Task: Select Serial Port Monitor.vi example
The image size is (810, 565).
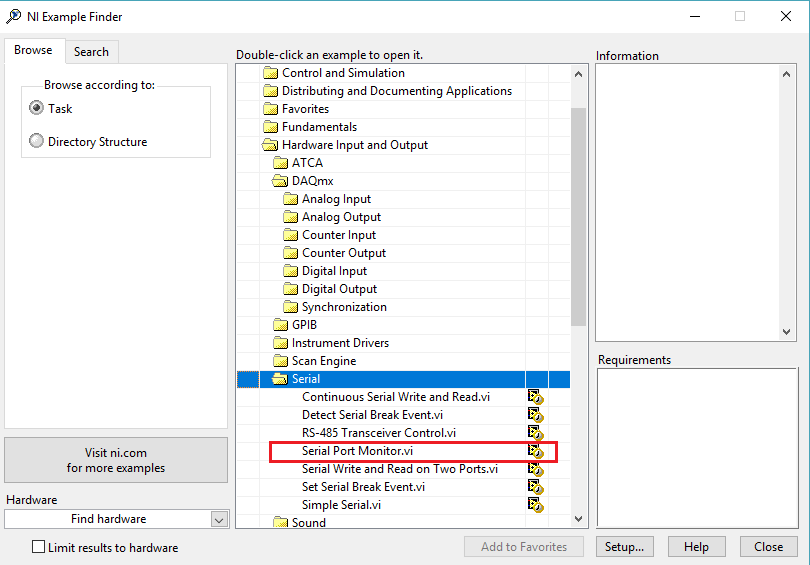Action: [x=357, y=451]
